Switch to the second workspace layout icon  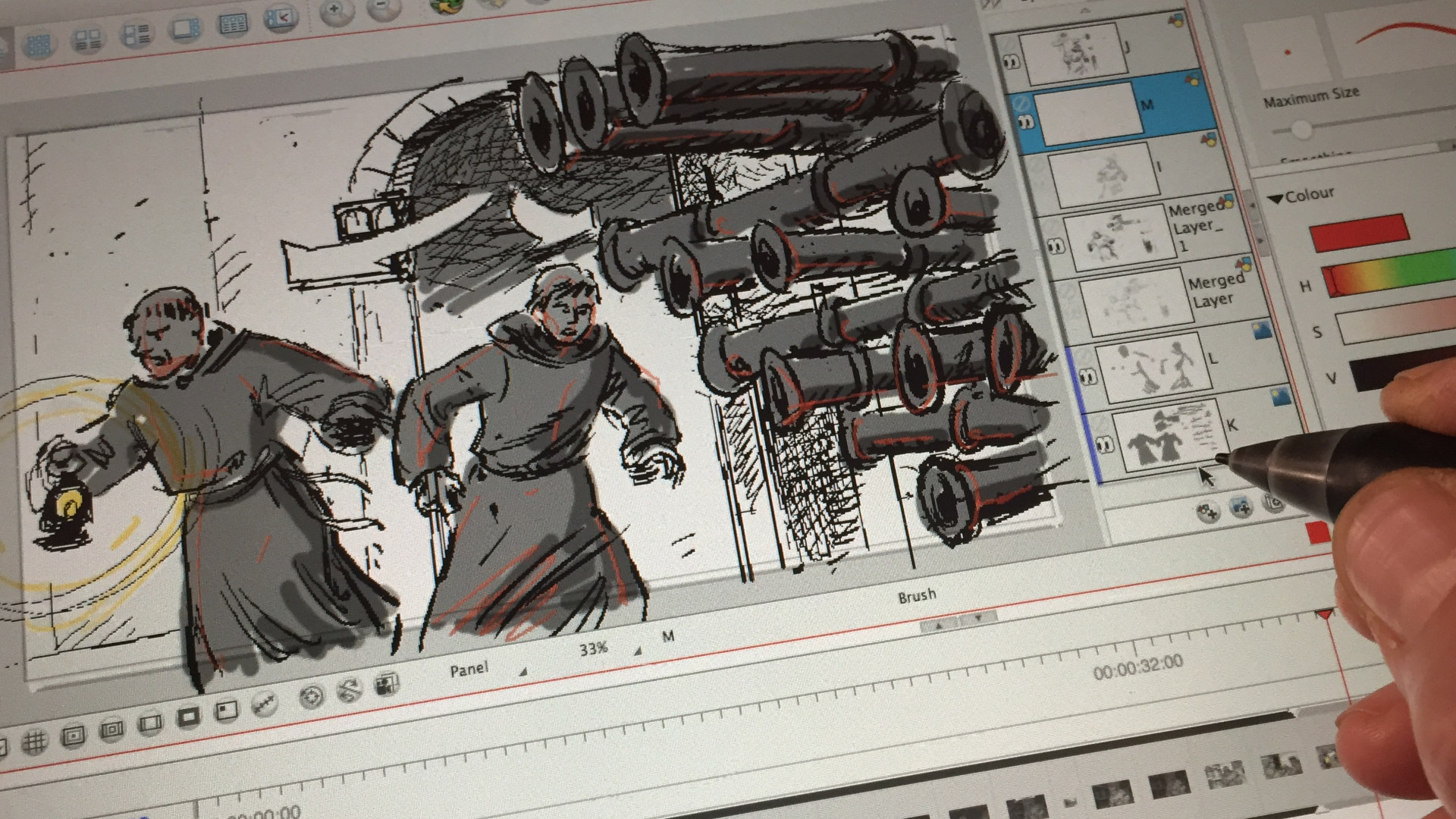click(88, 40)
